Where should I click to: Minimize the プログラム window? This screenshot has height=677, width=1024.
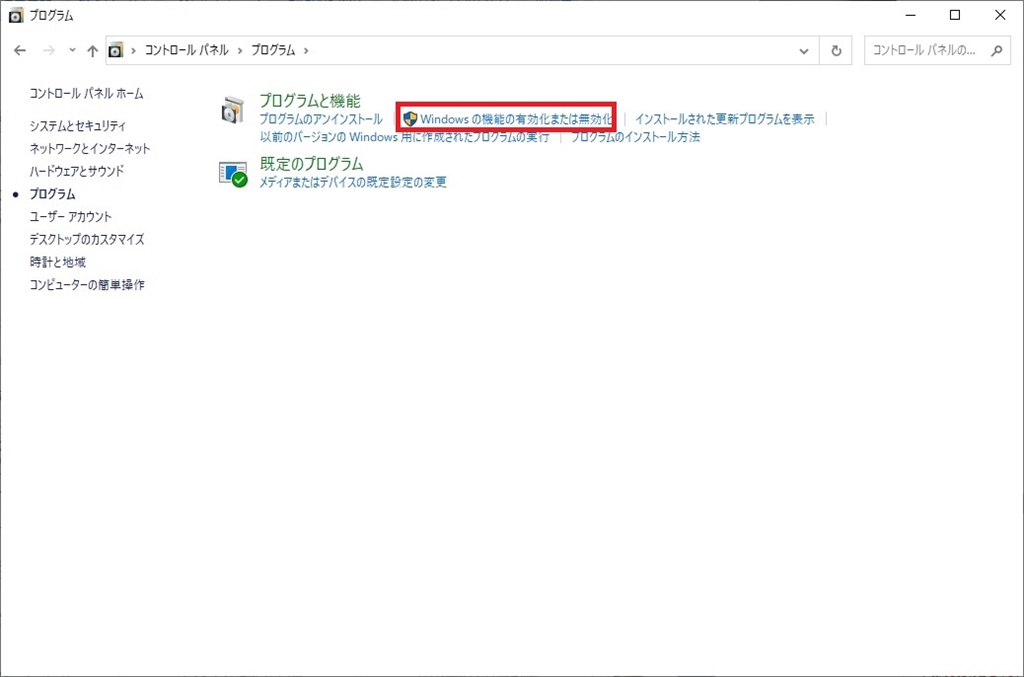pos(910,15)
